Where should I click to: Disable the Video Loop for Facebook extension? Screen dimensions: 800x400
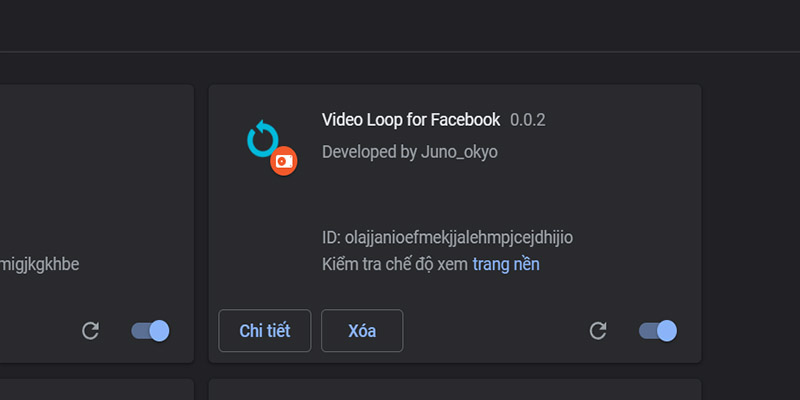pos(657,331)
